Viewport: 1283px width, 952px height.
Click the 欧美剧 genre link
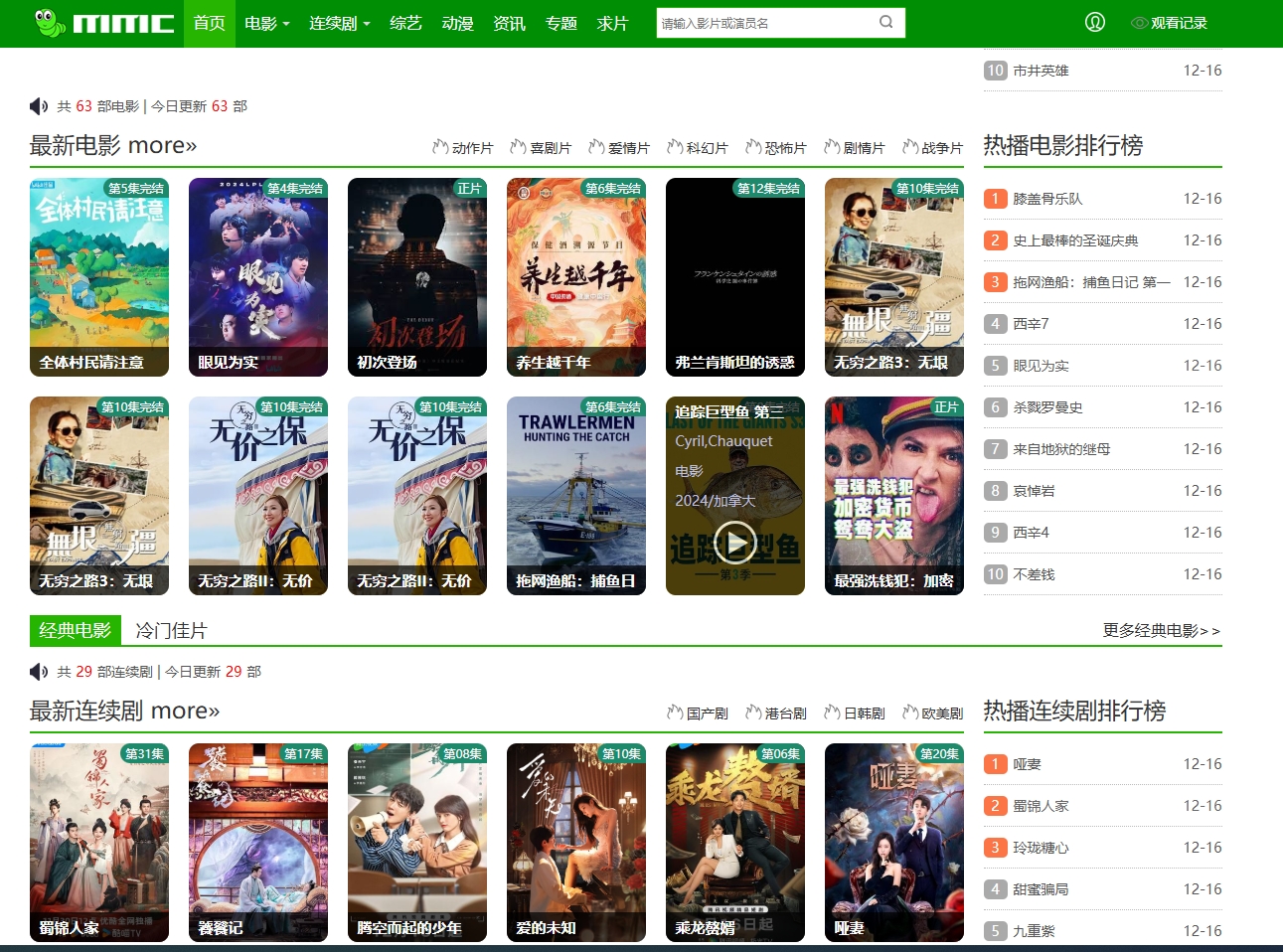click(x=943, y=714)
